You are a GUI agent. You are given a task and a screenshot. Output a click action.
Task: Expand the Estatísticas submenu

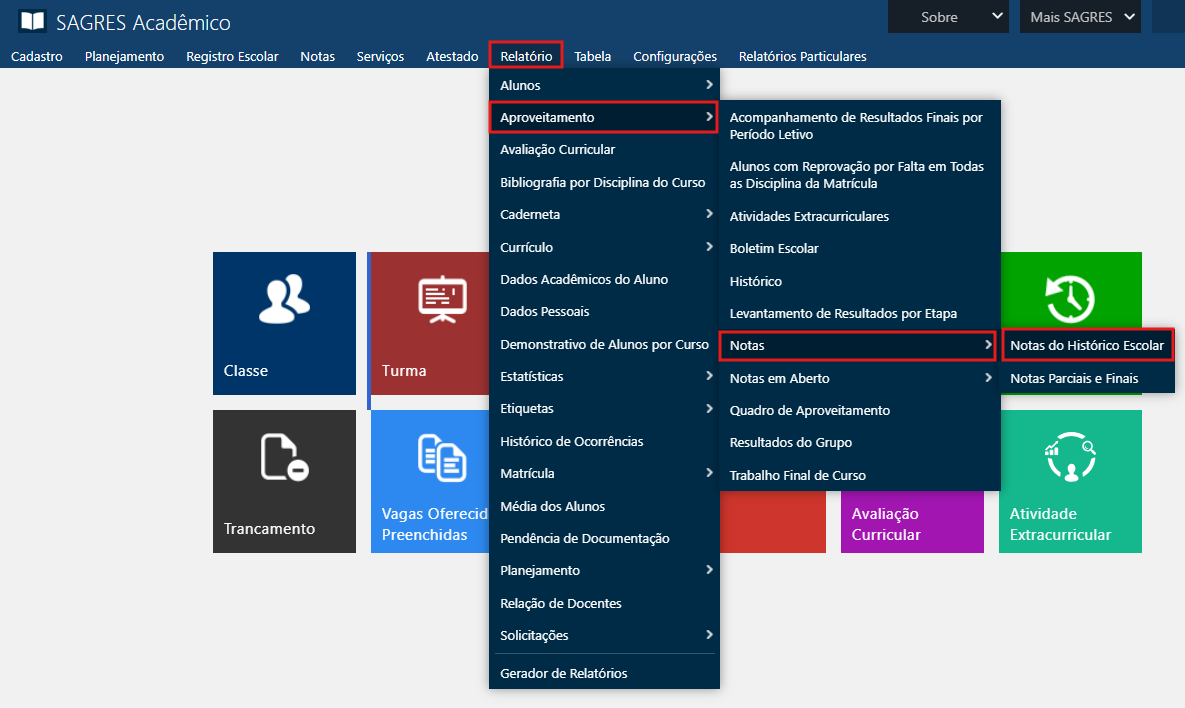[x=603, y=376]
